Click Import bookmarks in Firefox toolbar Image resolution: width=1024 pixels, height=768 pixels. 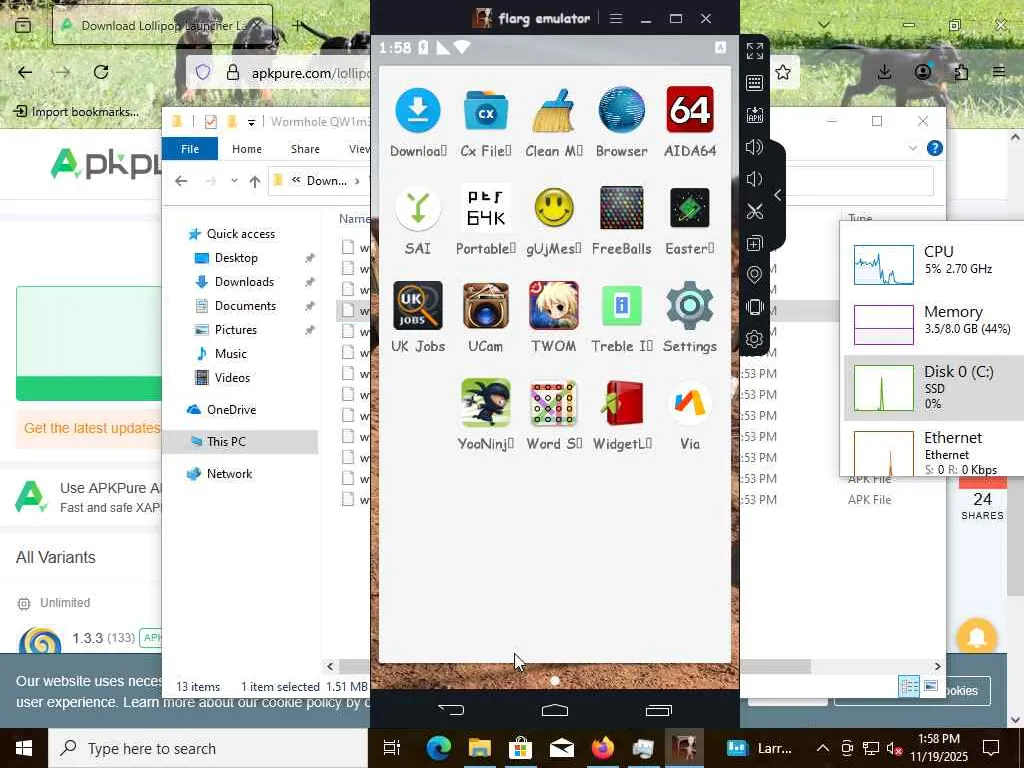[x=76, y=112]
